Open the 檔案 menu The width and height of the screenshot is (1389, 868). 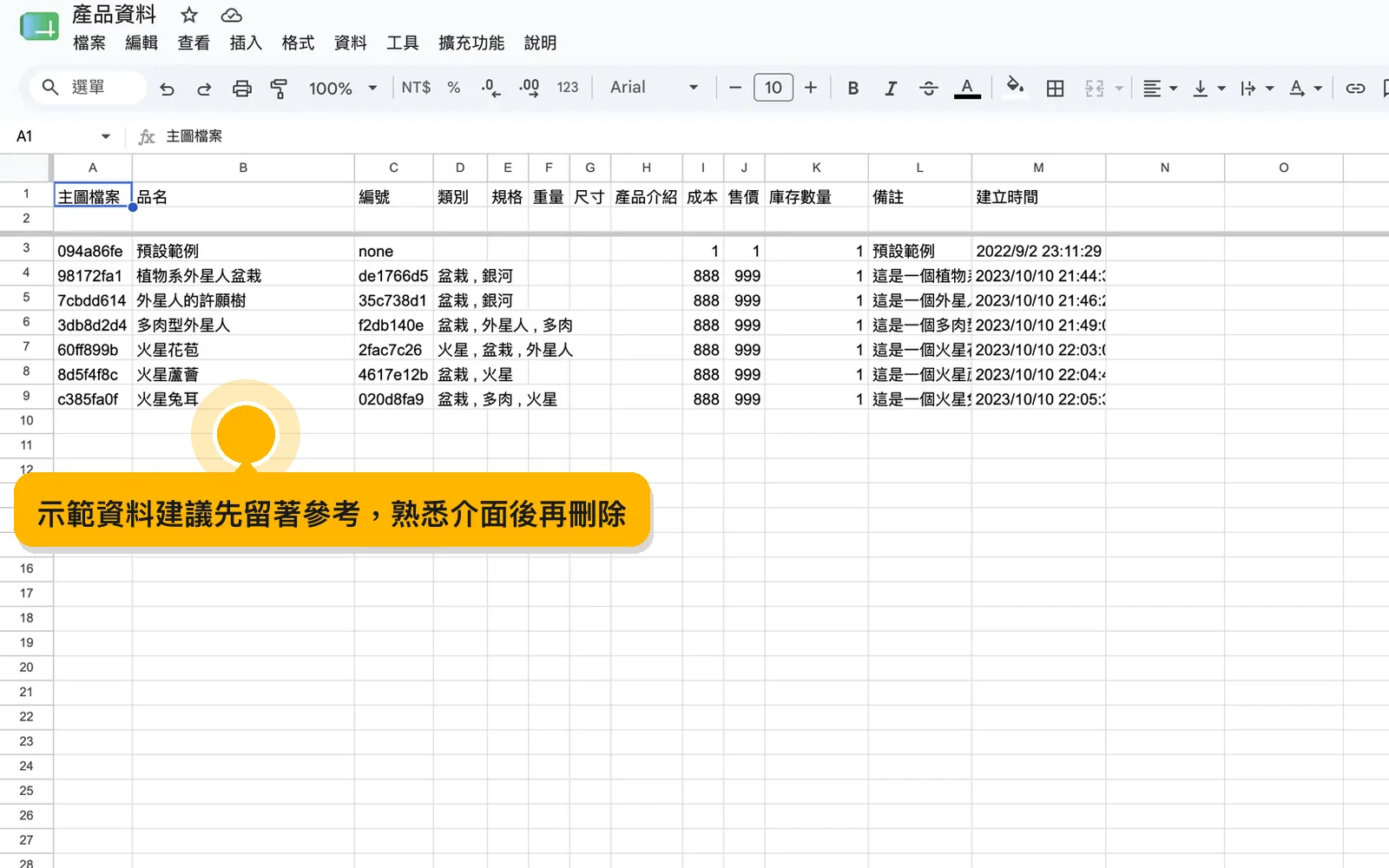(x=89, y=43)
